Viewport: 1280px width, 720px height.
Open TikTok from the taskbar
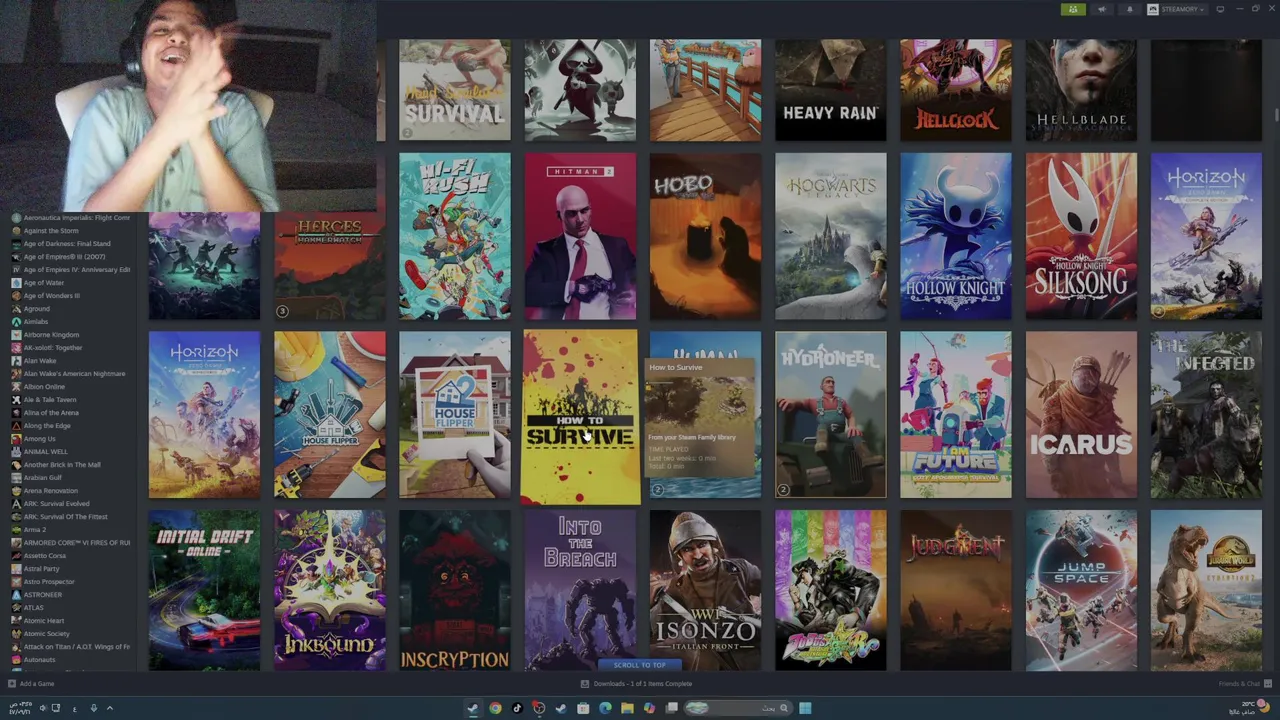tap(517, 708)
